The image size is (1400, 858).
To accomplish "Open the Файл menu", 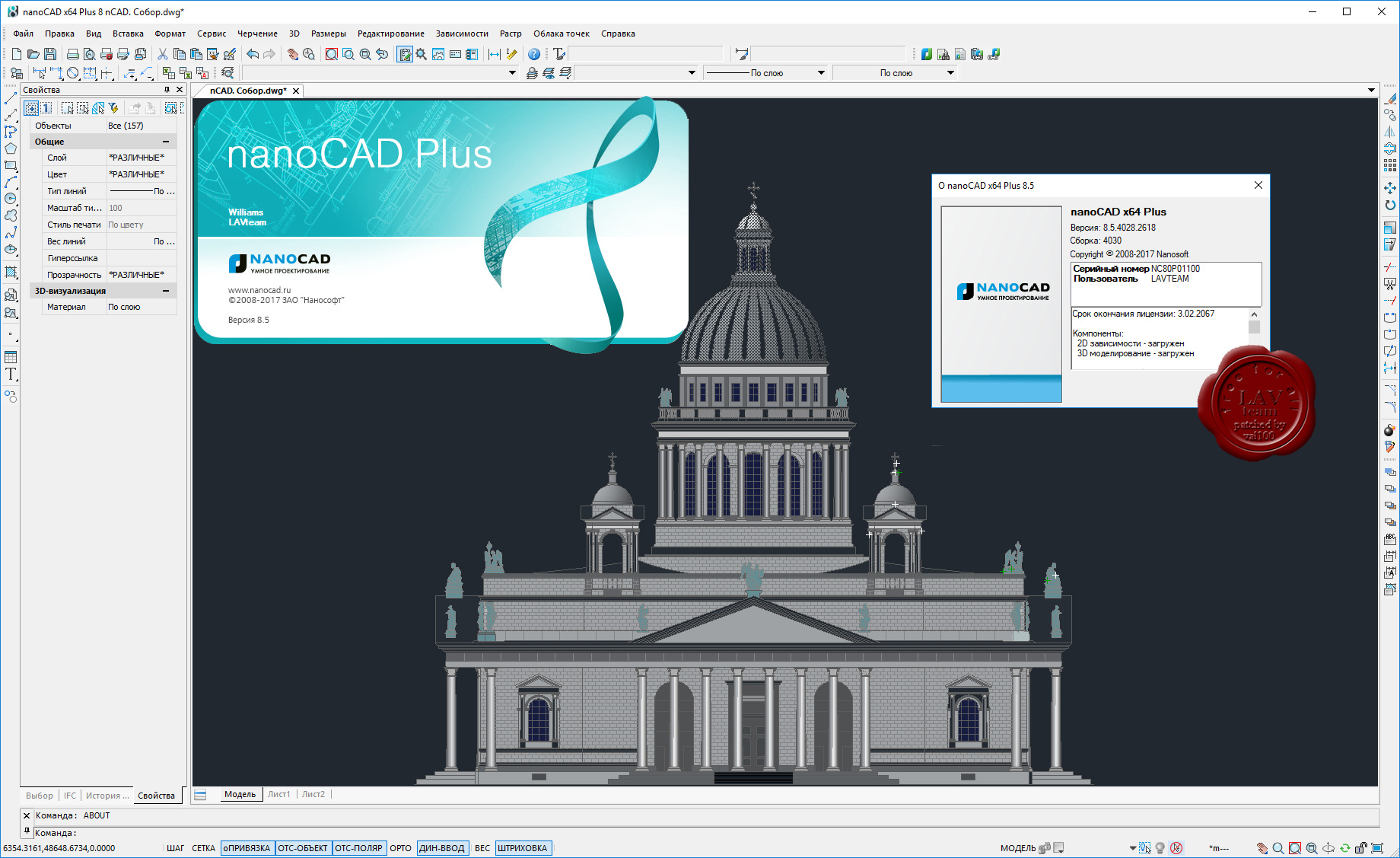I will click(x=23, y=33).
